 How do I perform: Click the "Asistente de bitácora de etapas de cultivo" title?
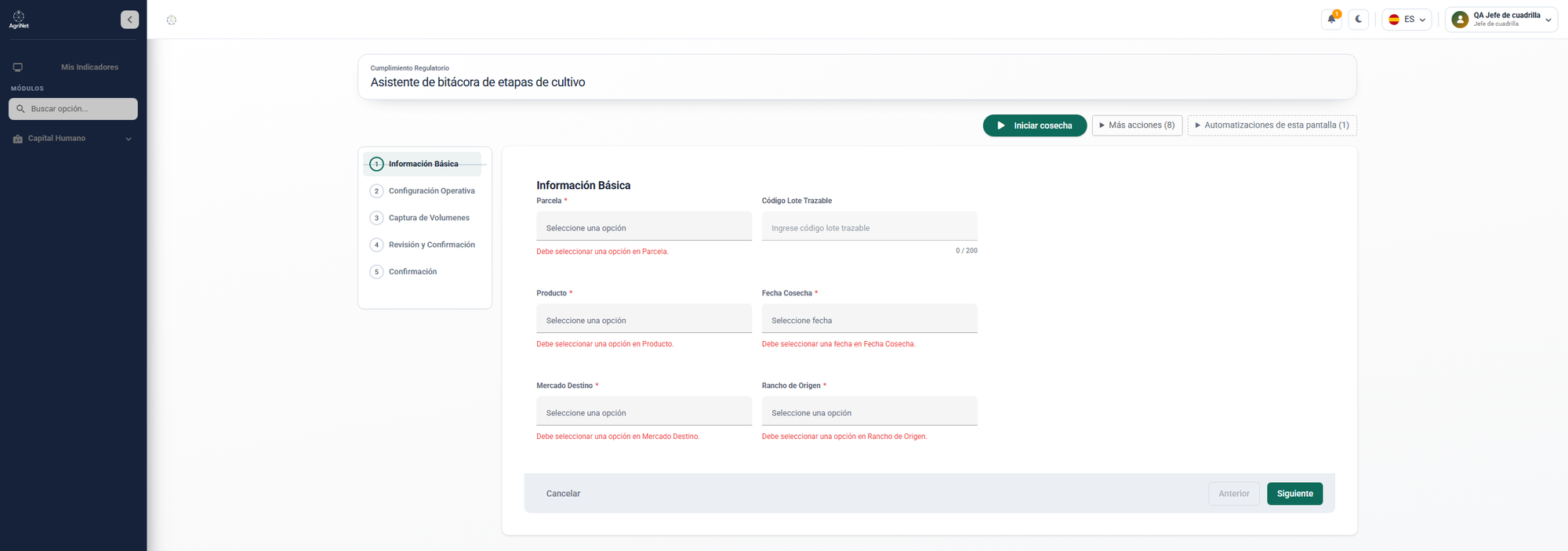click(x=477, y=82)
